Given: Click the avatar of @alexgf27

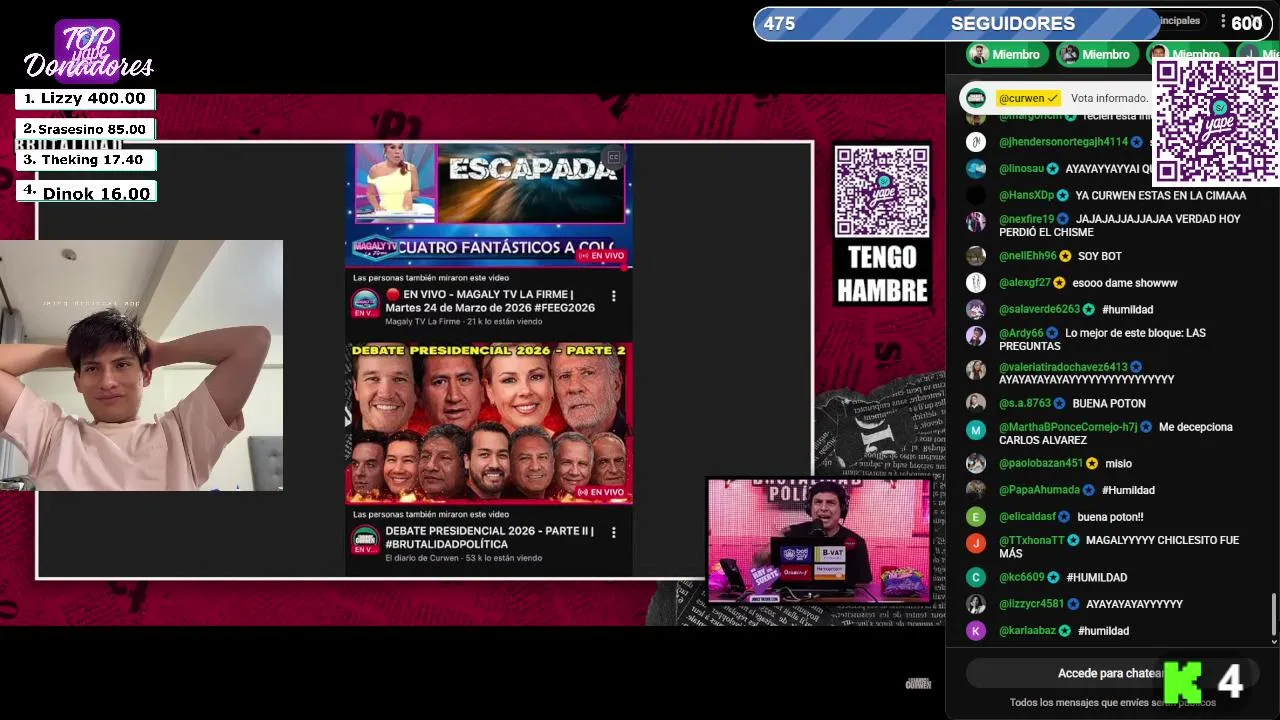Looking at the screenshot, I should click(976, 283).
